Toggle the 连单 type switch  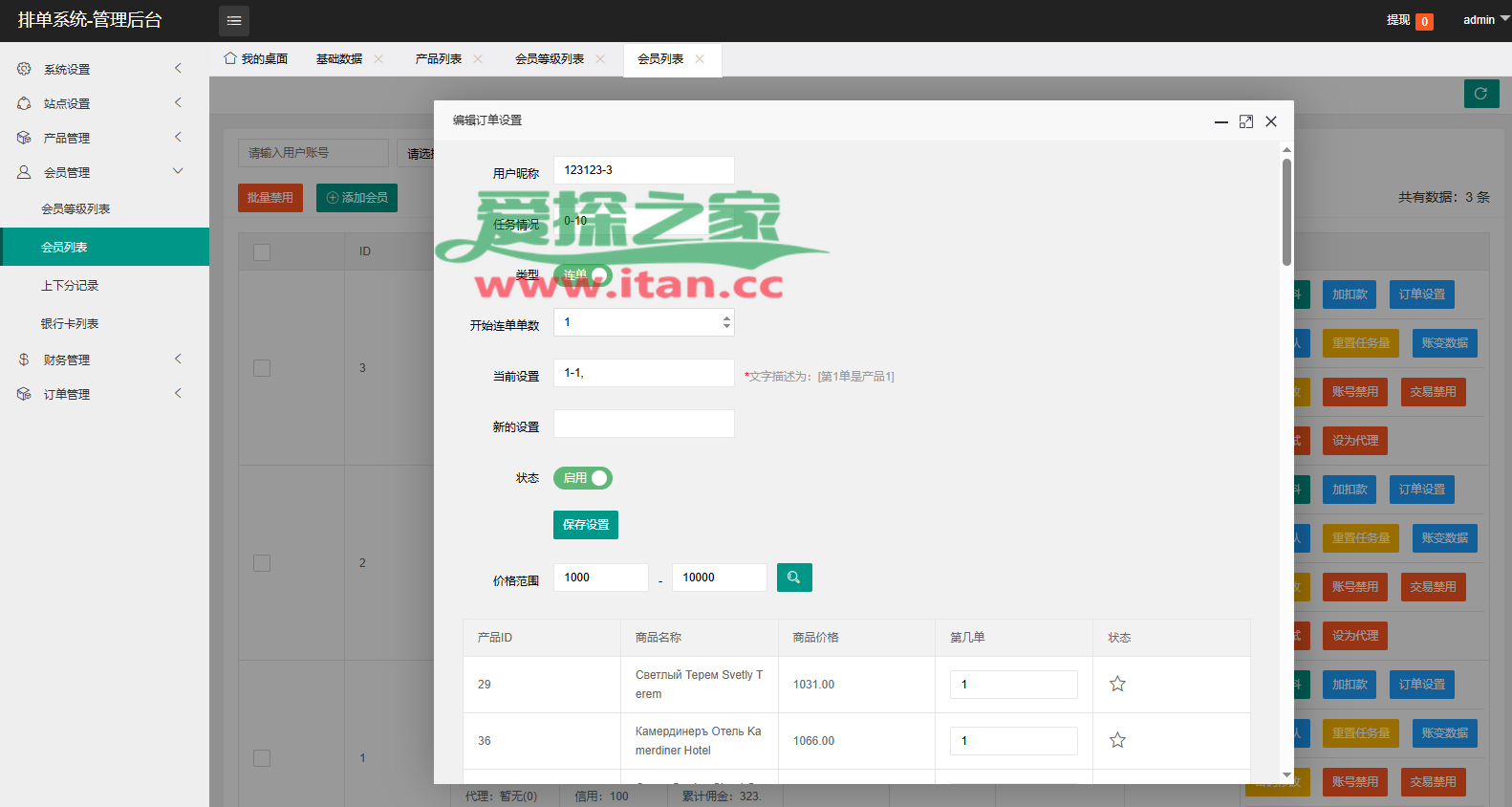pos(583,275)
